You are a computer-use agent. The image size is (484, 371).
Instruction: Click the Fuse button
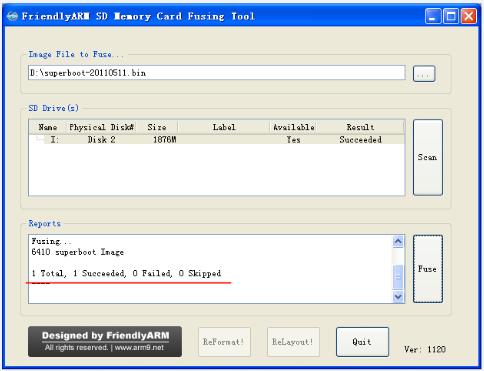pos(428,269)
